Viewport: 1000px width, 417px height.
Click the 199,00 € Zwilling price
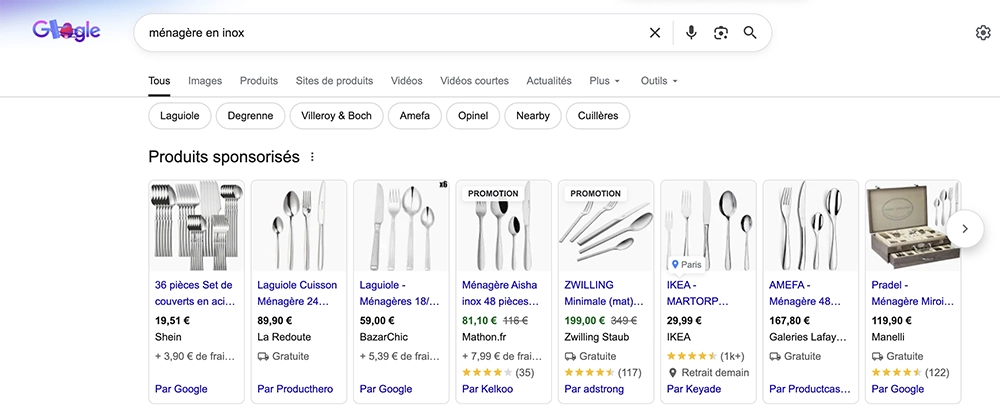pos(585,321)
